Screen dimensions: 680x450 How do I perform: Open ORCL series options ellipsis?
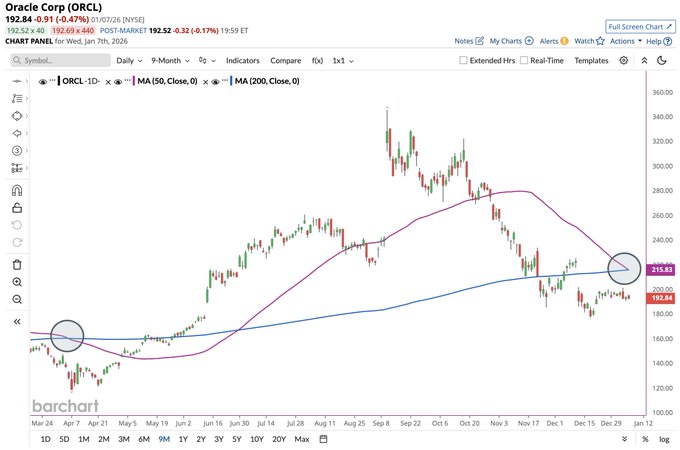point(52,80)
